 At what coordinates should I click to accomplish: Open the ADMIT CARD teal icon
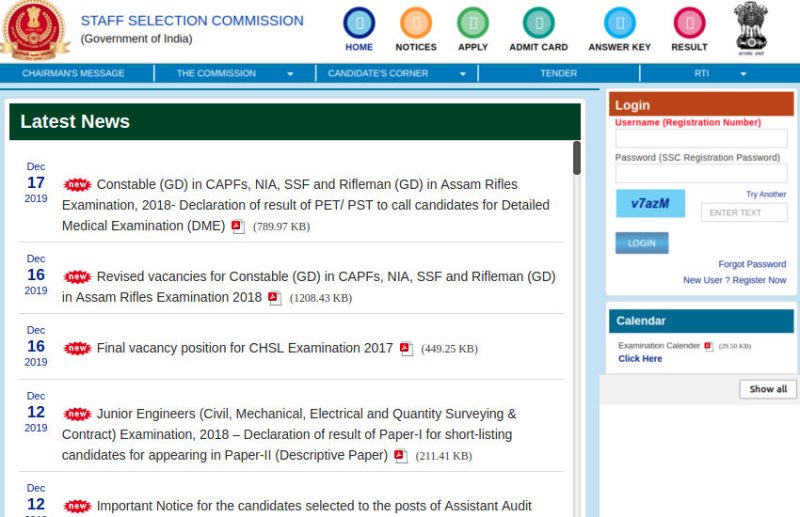539,23
